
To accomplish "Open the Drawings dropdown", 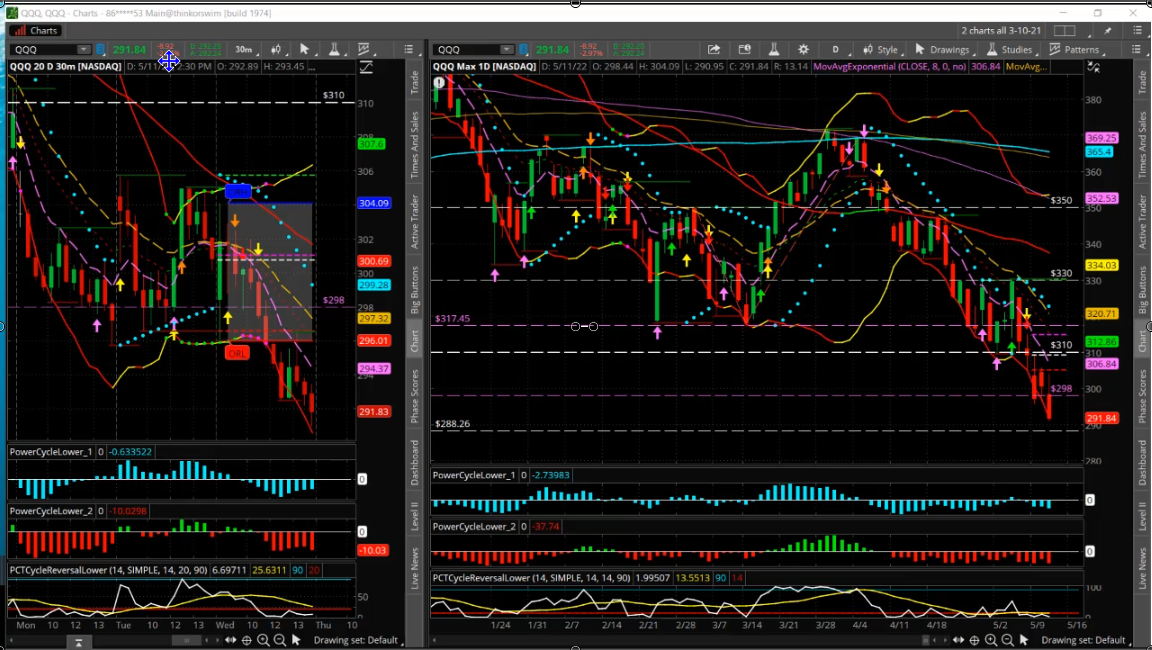I will pos(943,50).
